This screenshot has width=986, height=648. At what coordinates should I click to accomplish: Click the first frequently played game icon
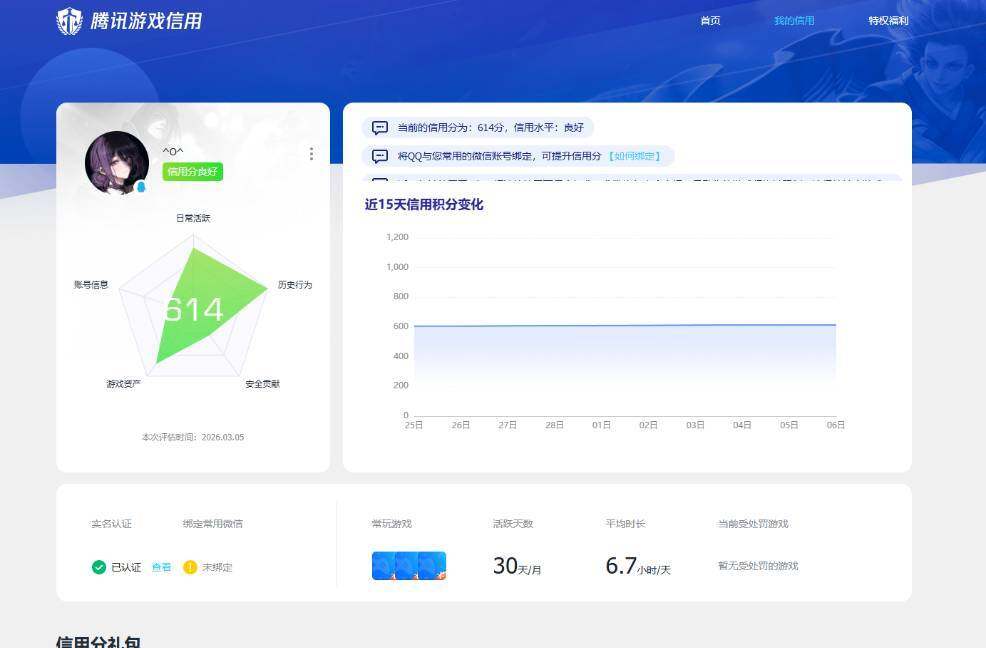tap(384, 566)
